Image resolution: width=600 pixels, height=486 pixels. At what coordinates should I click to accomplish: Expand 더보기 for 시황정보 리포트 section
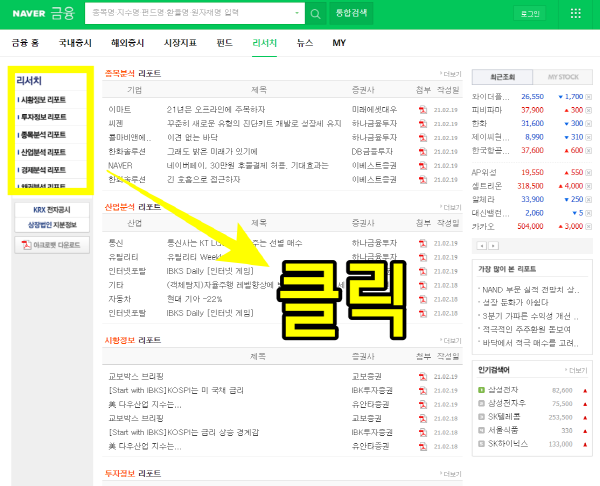click(x=451, y=341)
